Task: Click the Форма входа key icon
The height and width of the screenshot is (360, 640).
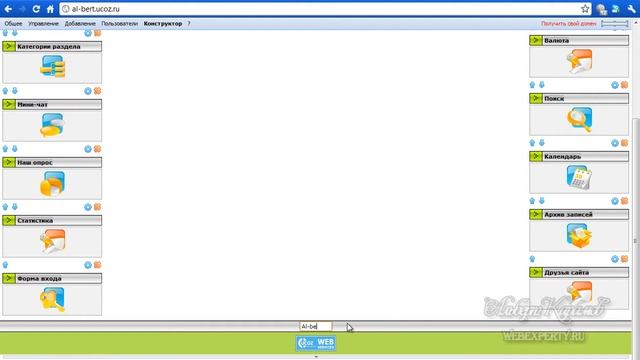Action: click(x=52, y=299)
